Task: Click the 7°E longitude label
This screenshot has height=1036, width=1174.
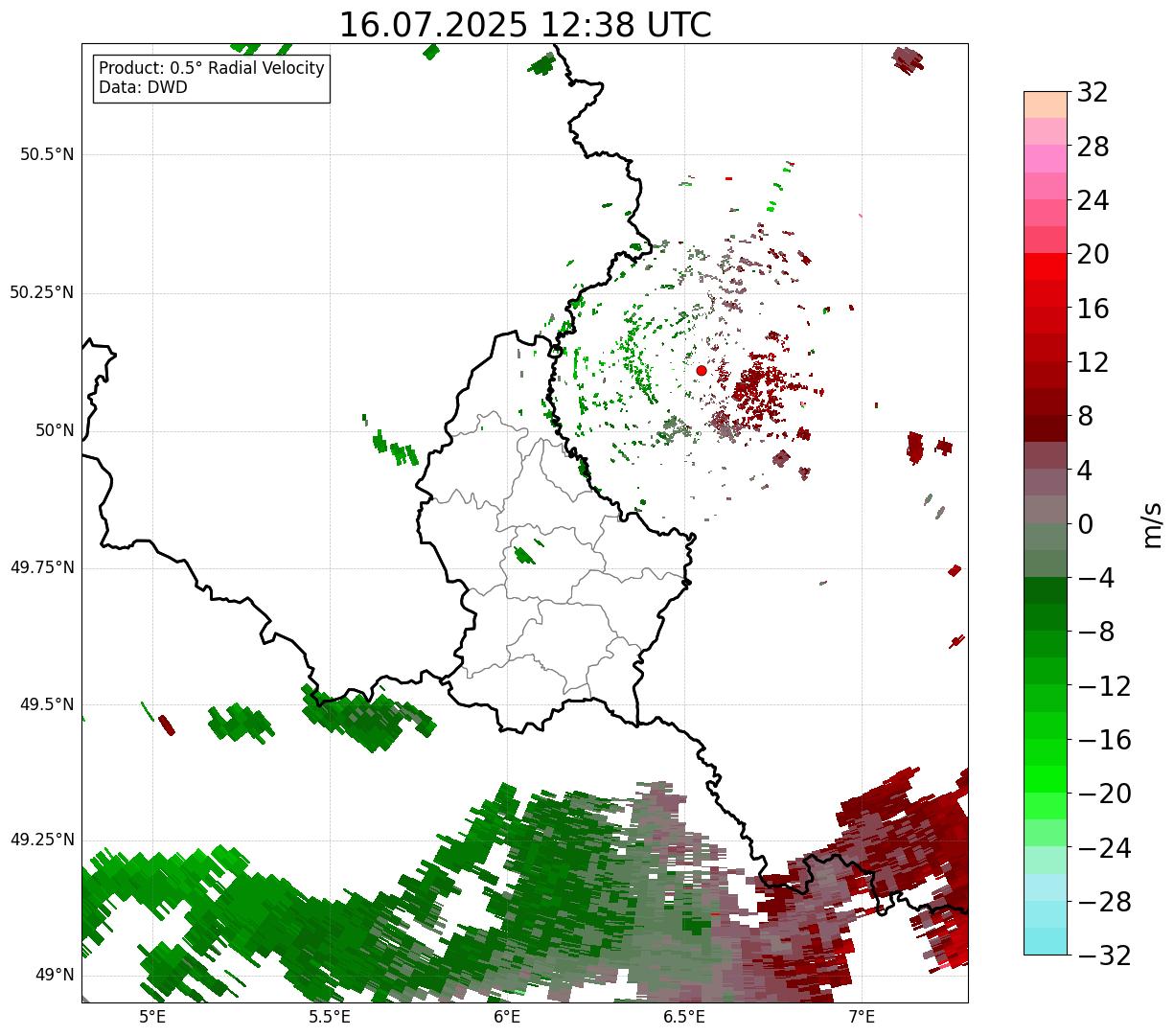Action: [862, 1017]
